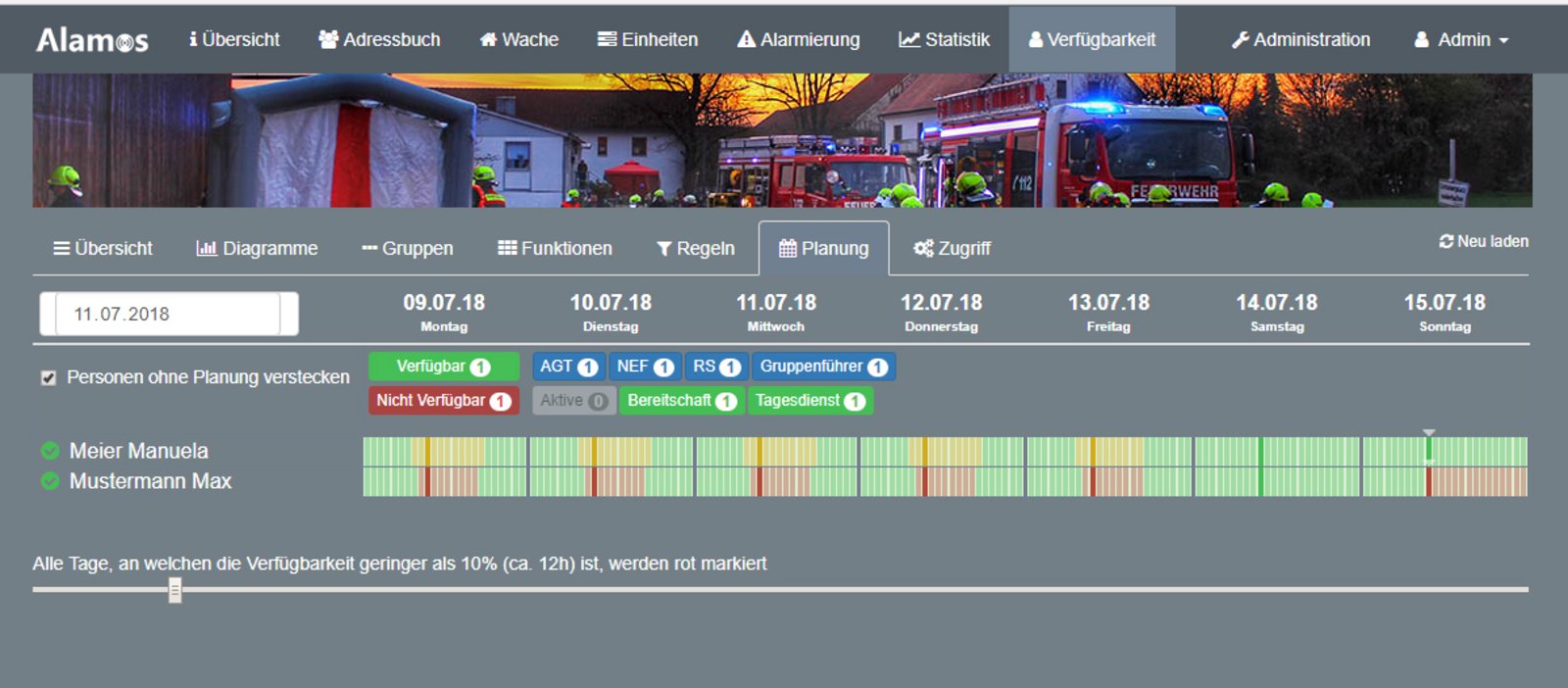This screenshot has width=1568, height=688.
Task: Open the Regeln tab
Action: (695, 249)
